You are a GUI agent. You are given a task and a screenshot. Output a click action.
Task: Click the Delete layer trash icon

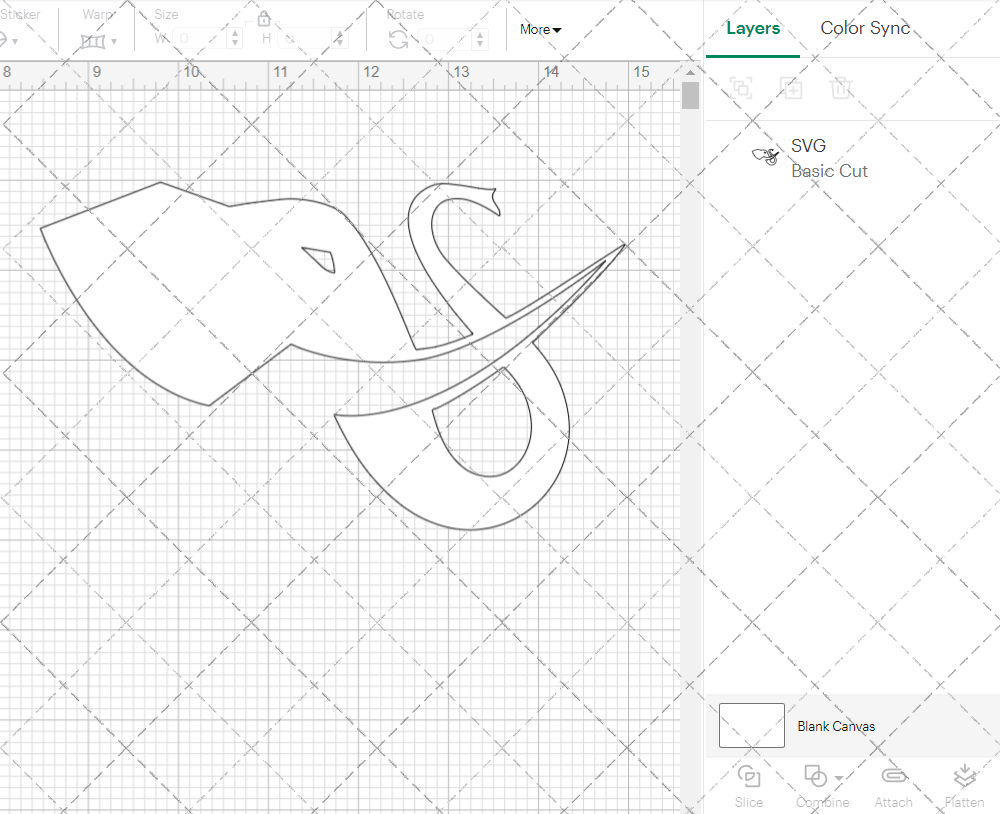[x=841, y=88]
